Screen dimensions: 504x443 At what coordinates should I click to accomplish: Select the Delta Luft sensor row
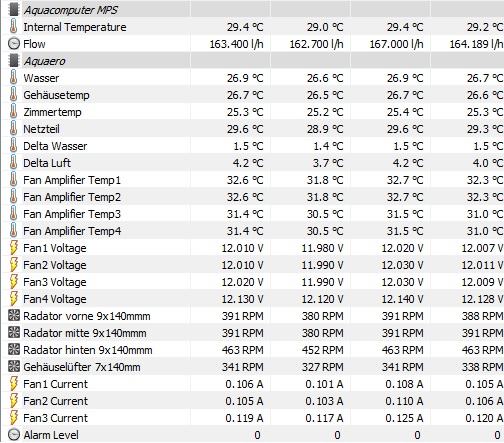[253, 163]
